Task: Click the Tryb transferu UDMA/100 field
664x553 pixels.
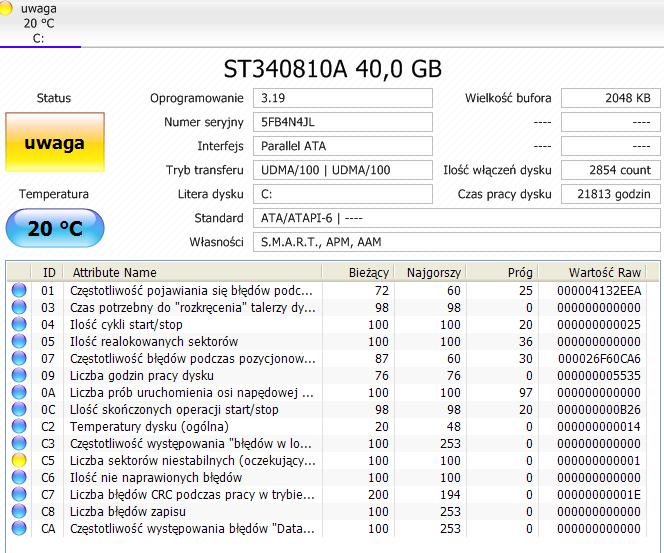Action: pos(343,170)
